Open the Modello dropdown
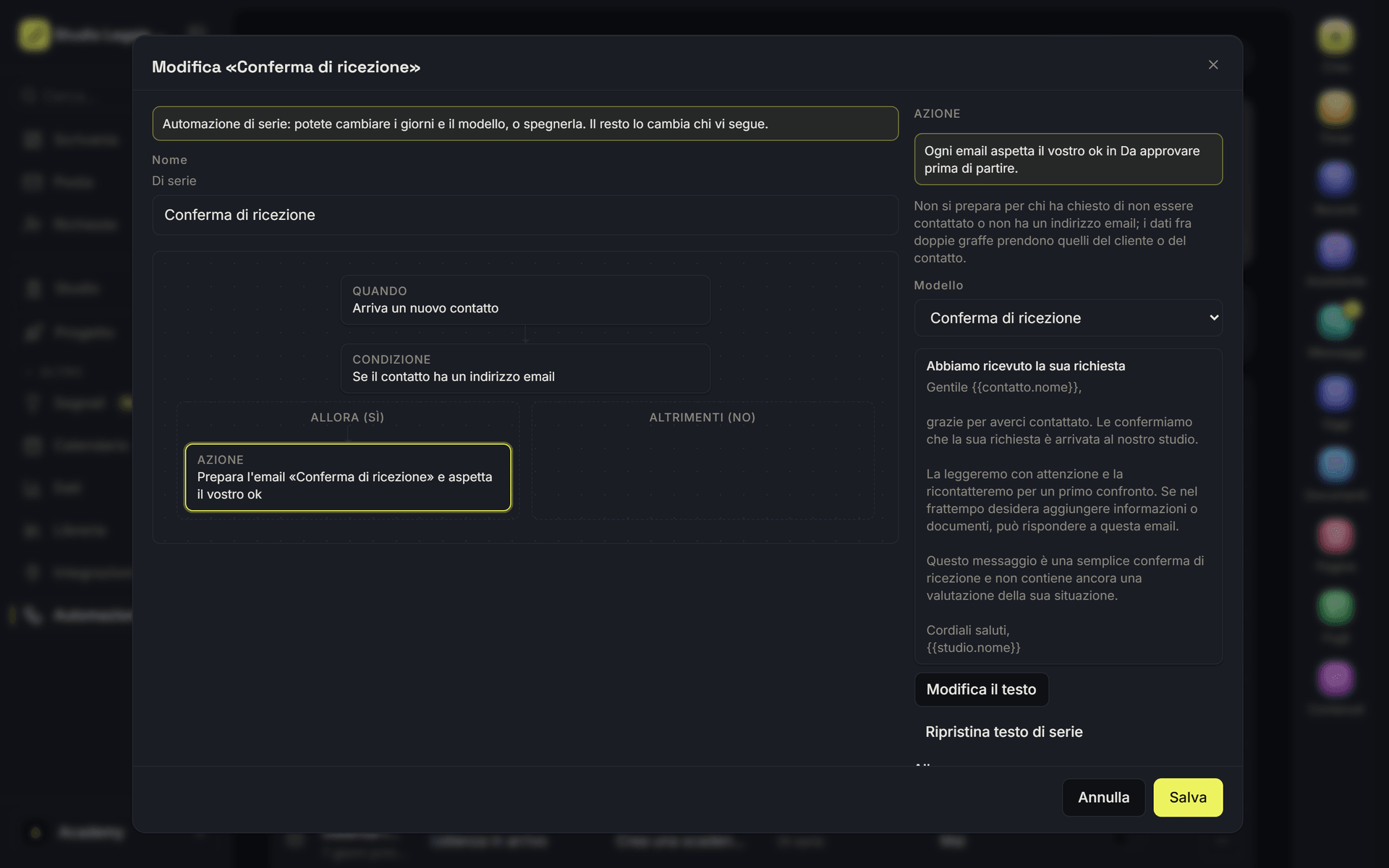Viewport: 1389px width, 868px height. (1068, 318)
